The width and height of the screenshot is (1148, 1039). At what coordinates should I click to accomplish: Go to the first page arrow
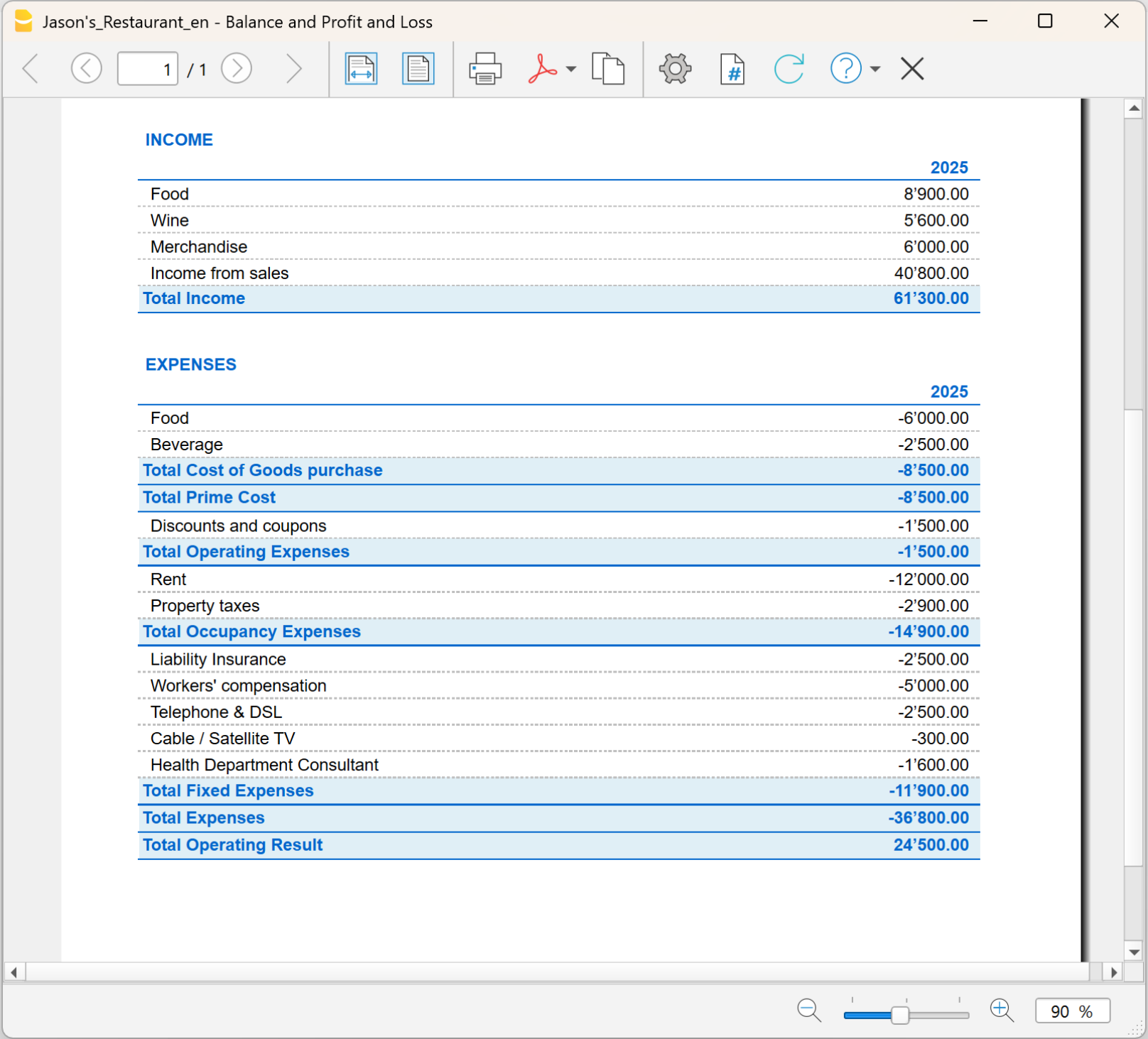pos(31,69)
